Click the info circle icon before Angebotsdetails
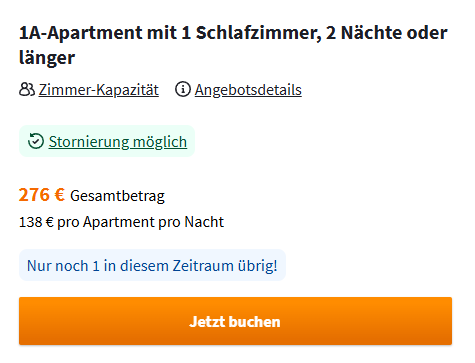Viewport: 475px width, 363px height. click(x=183, y=89)
